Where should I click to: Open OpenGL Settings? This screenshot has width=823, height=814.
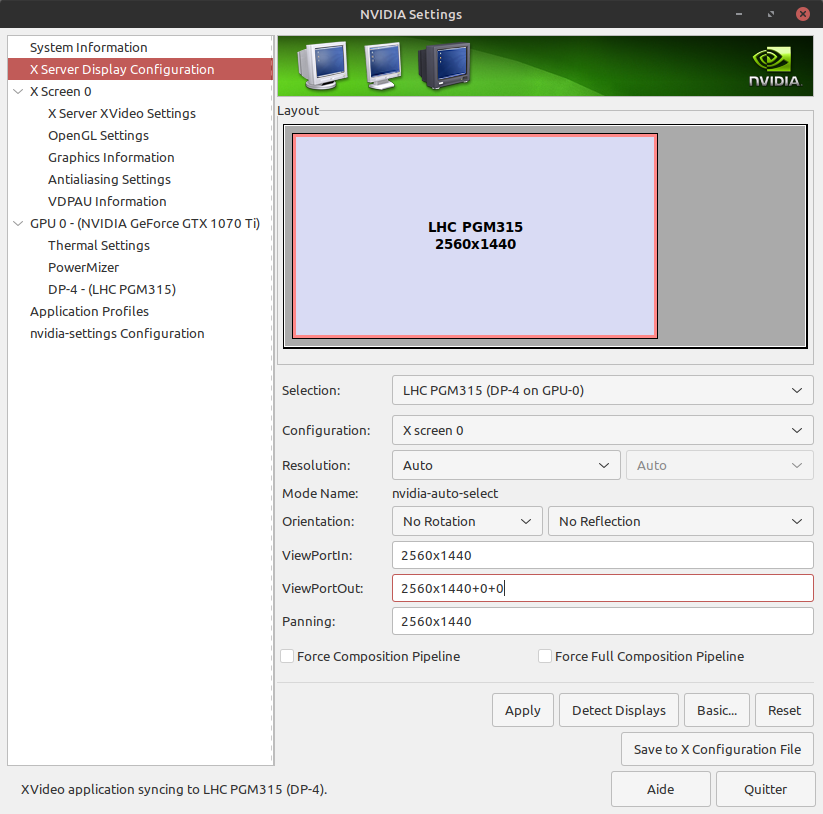pyautogui.click(x=98, y=135)
